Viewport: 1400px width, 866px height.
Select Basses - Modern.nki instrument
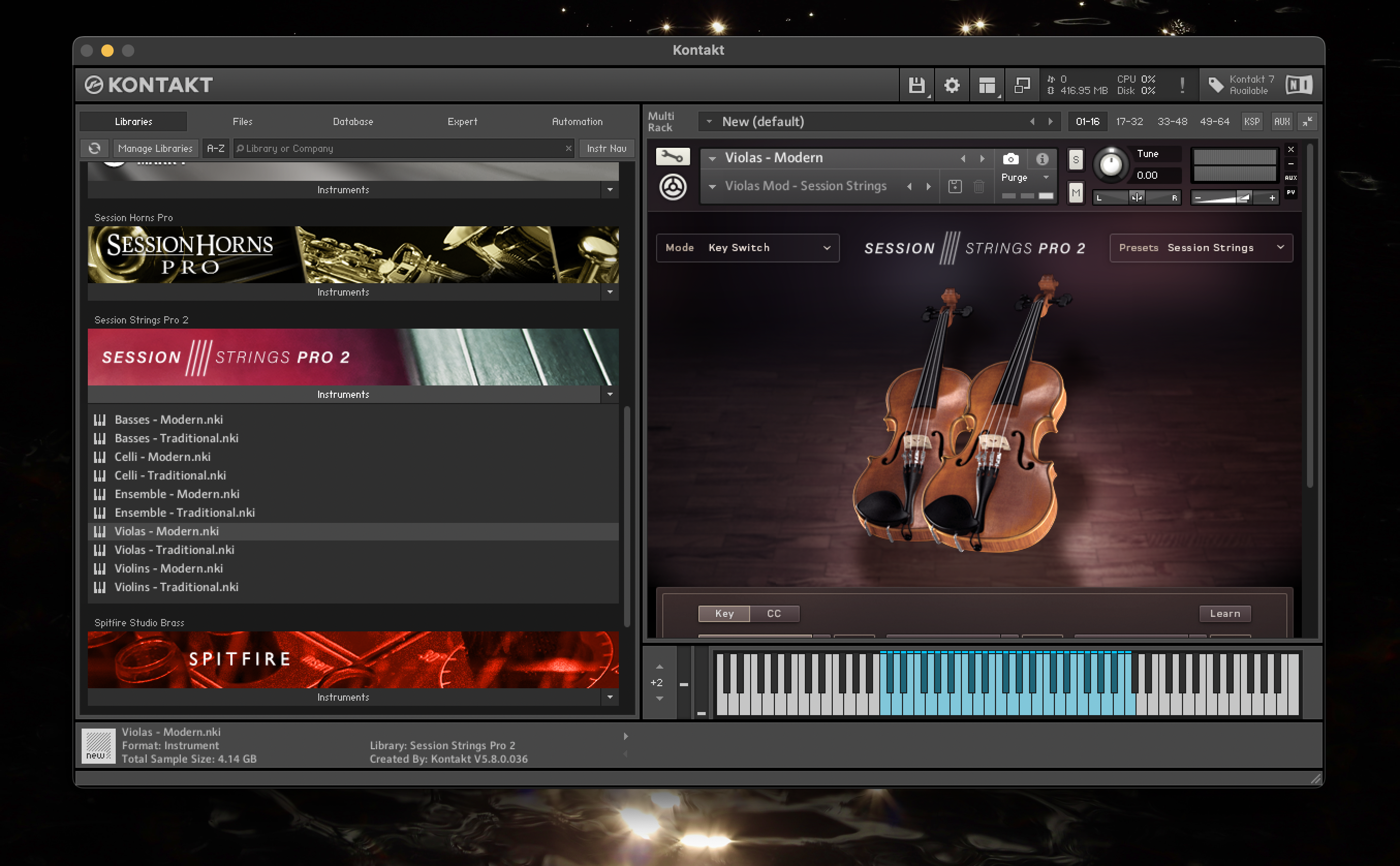(353, 419)
